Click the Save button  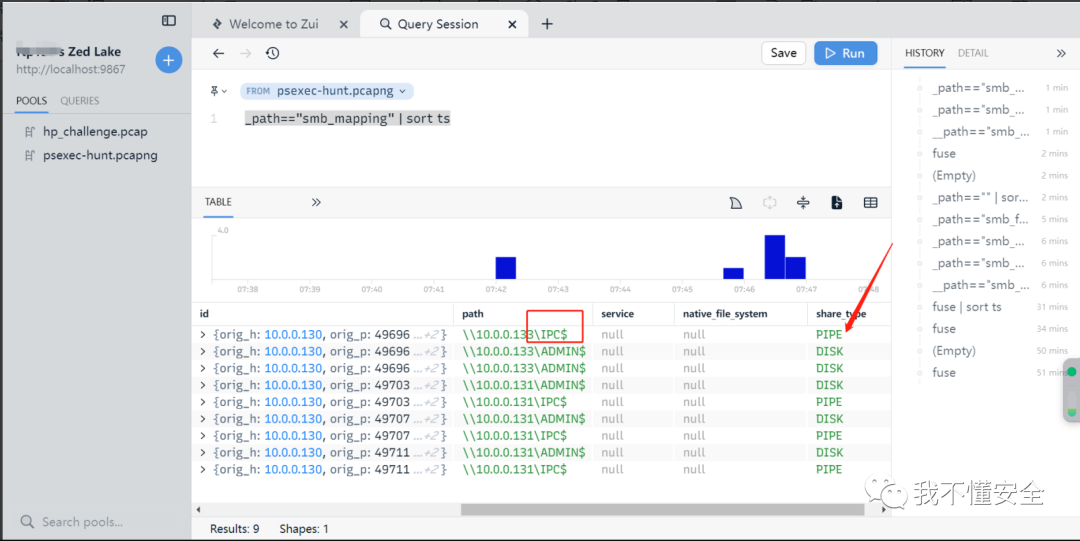[784, 53]
